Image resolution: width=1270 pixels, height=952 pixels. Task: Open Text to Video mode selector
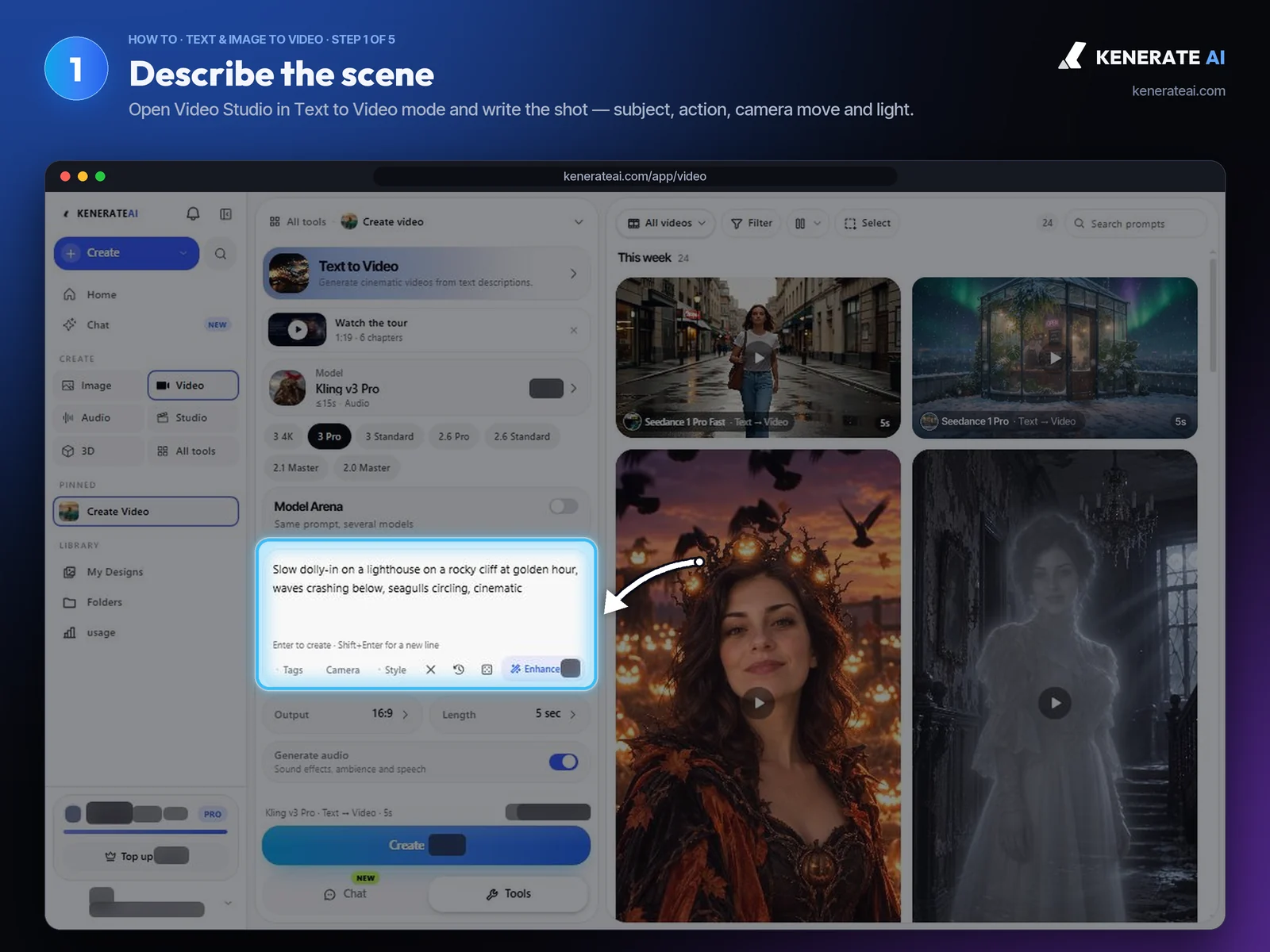click(426, 274)
